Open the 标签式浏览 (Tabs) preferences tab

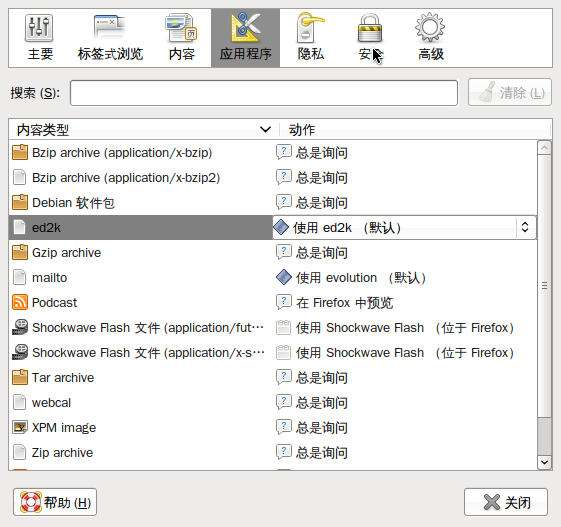tap(110, 38)
